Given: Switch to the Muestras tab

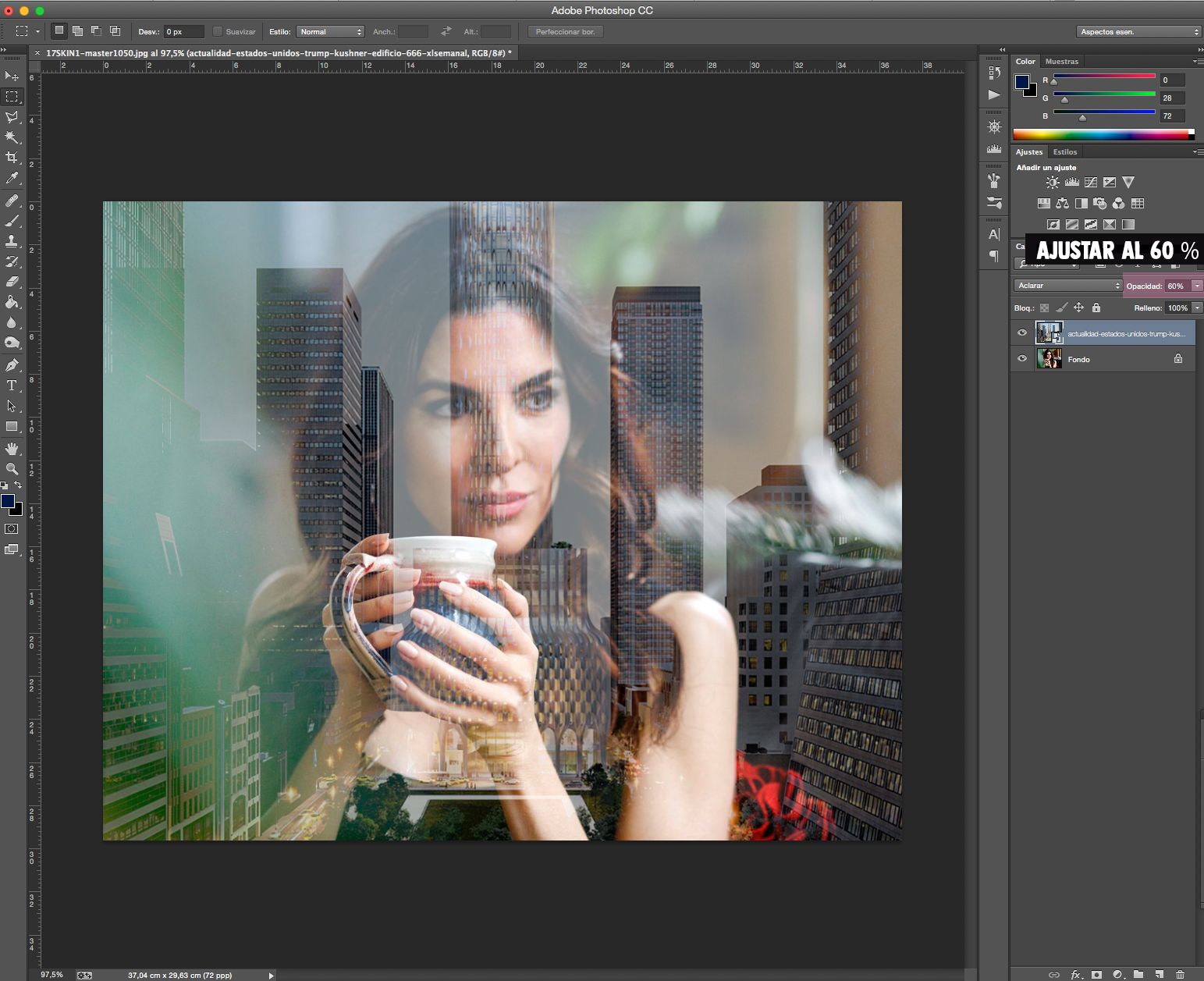Looking at the screenshot, I should tap(1062, 62).
